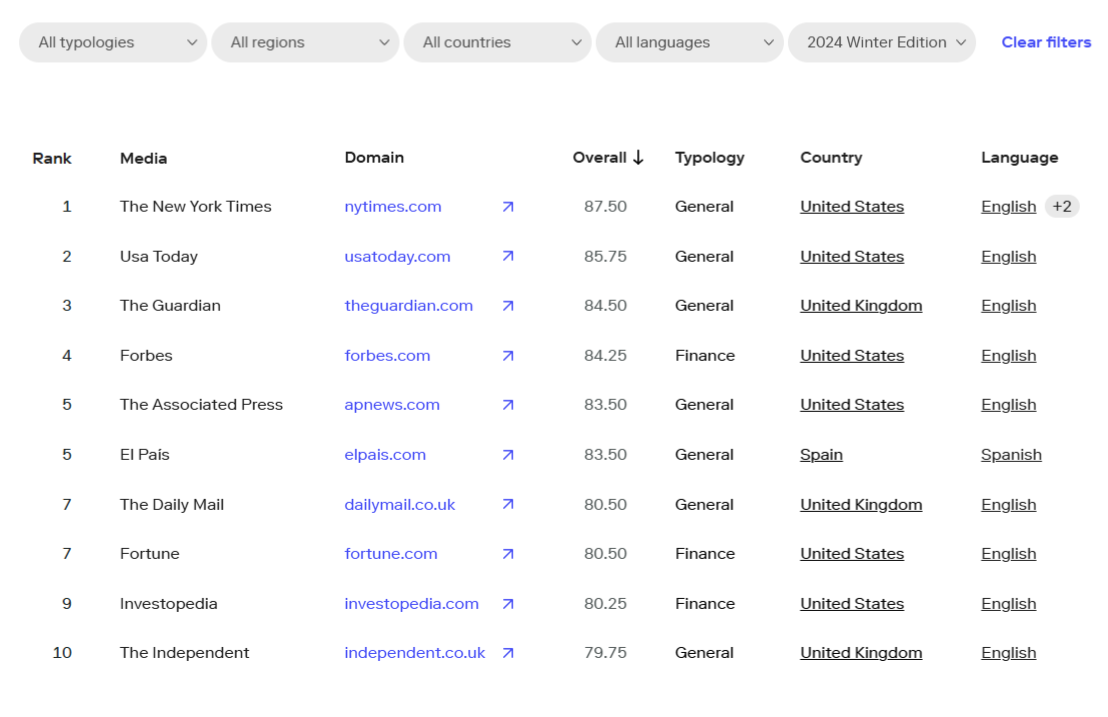Image resolution: width=1108 pixels, height=717 pixels.
Task: Expand the All countries dropdown
Action: tap(497, 43)
